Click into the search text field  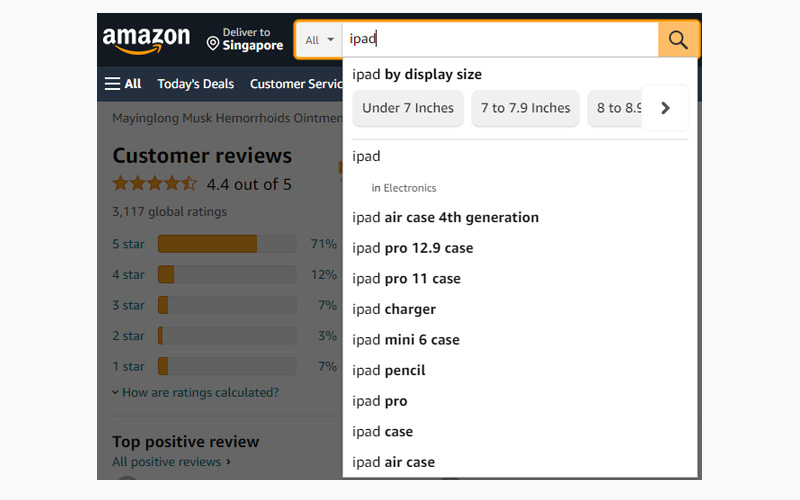point(500,40)
